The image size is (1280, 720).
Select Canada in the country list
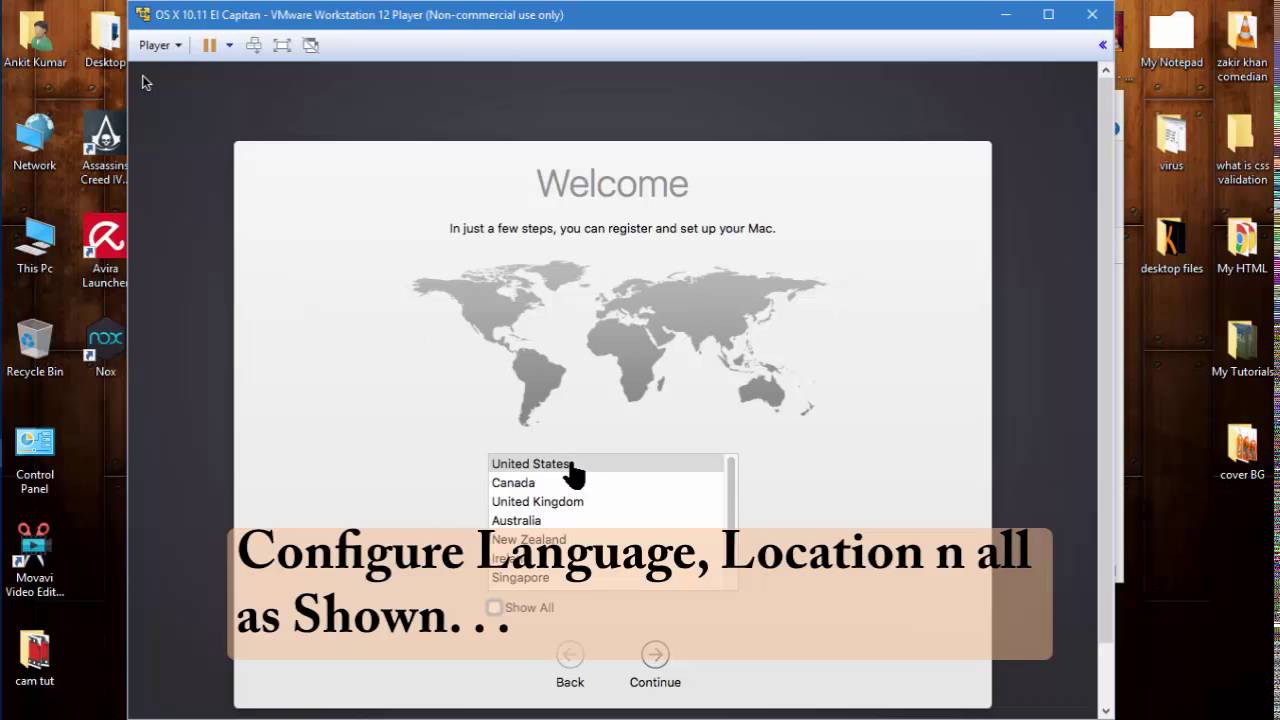click(607, 483)
